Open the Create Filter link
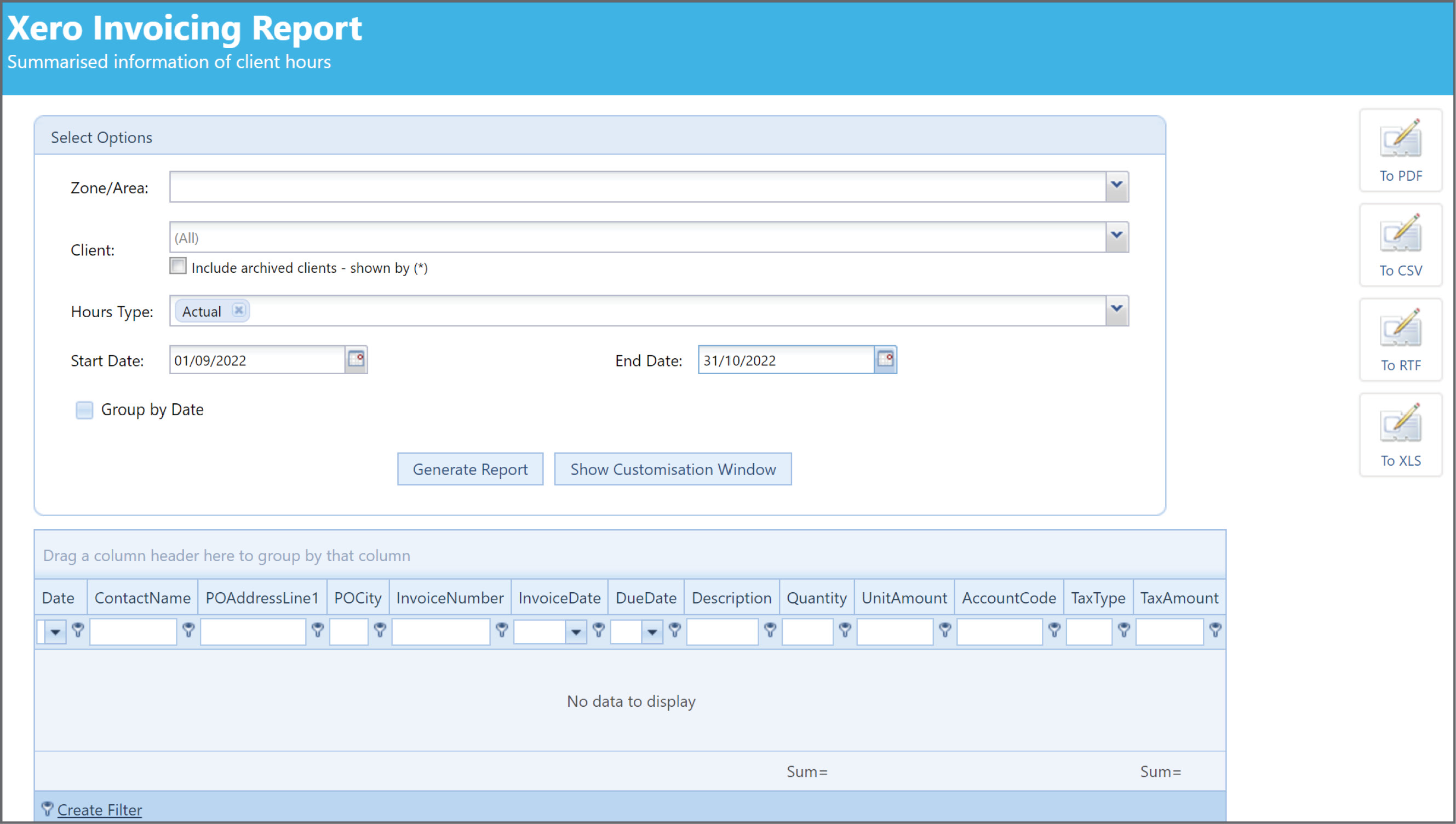This screenshot has width=1456, height=824. (100, 810)
